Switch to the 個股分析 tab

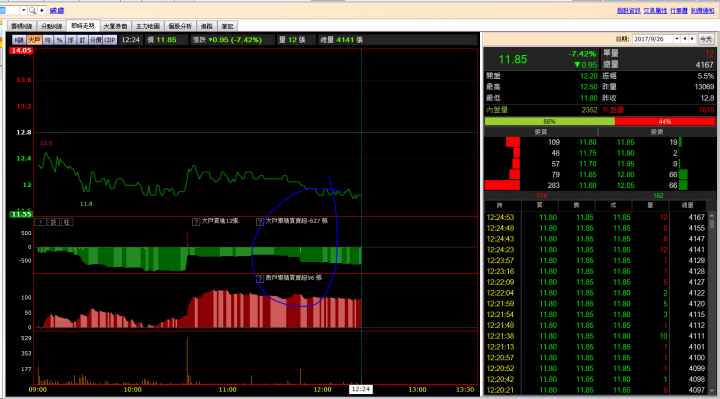pyautogui.click(x=180, y=26)
